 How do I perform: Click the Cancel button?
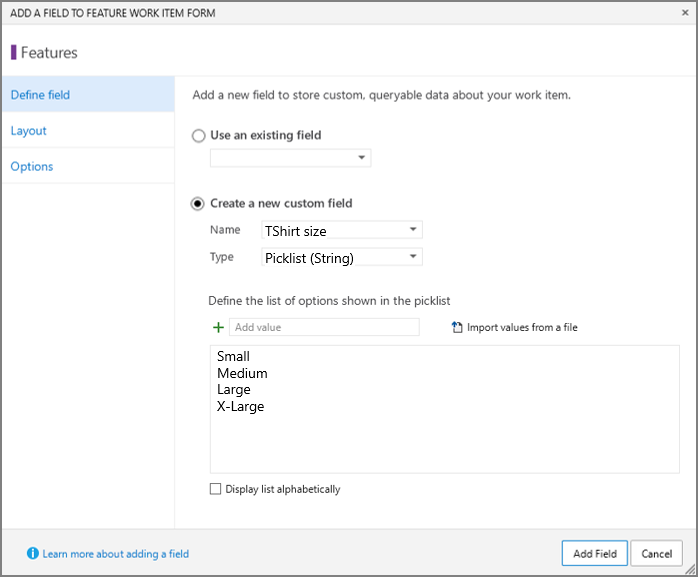tap(656, 553)
